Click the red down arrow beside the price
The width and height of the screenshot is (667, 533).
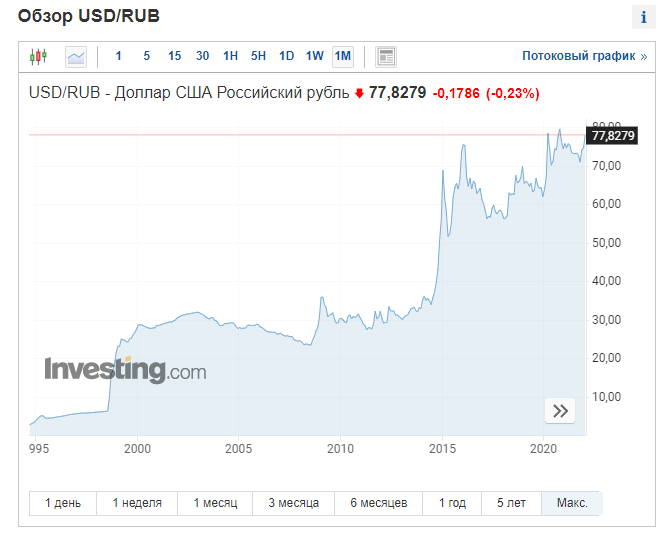[x=359, y=93]
